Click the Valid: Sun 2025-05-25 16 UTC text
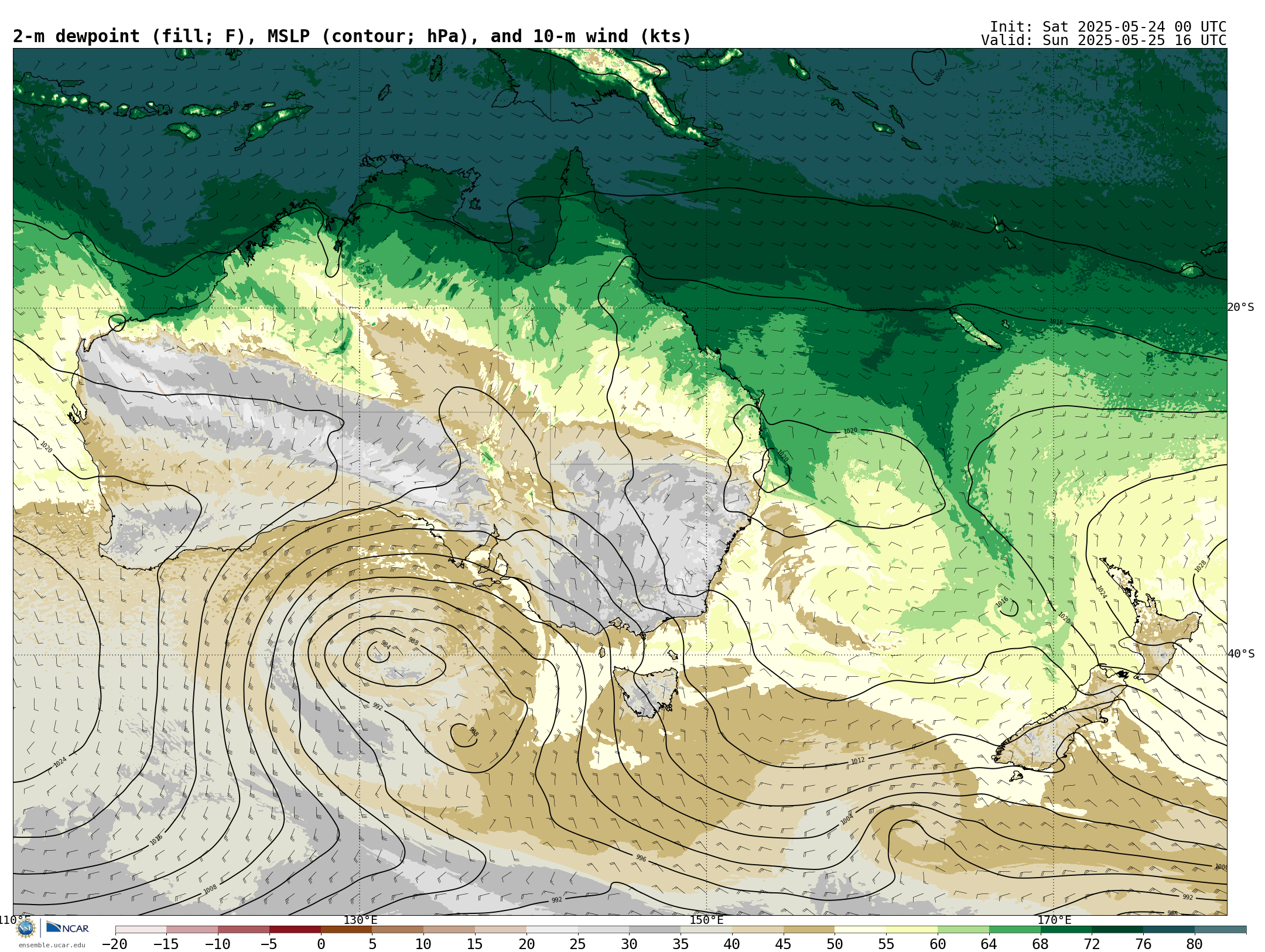1265x952 pixels. point(1103,40)
